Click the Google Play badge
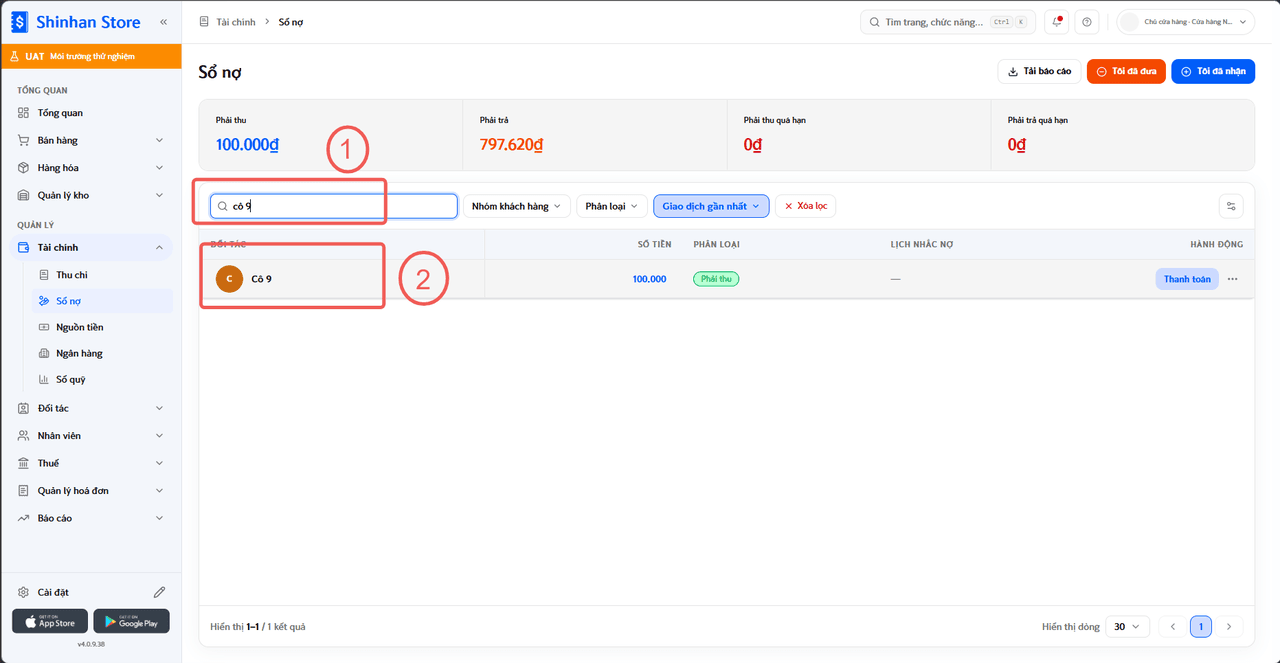Image resolution: width=1280 pixels, height=663 pixels. [x=131, y=621]
